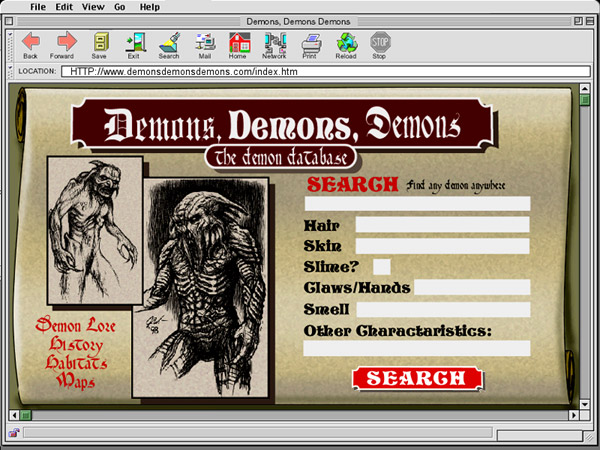Click the LOCATION address bar

(x=320, y=72)
